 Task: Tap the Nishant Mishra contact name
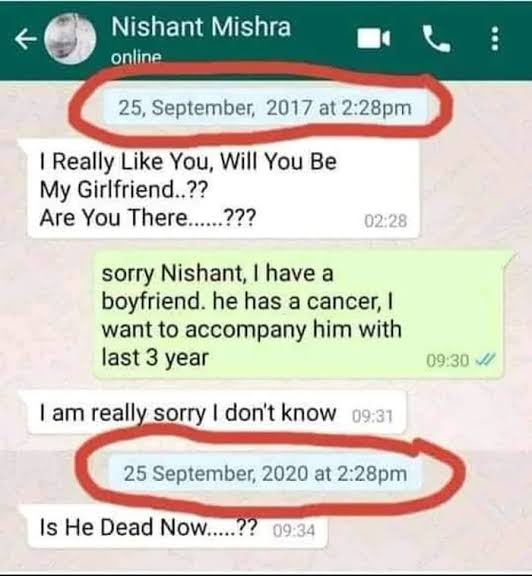coord(201,27)
